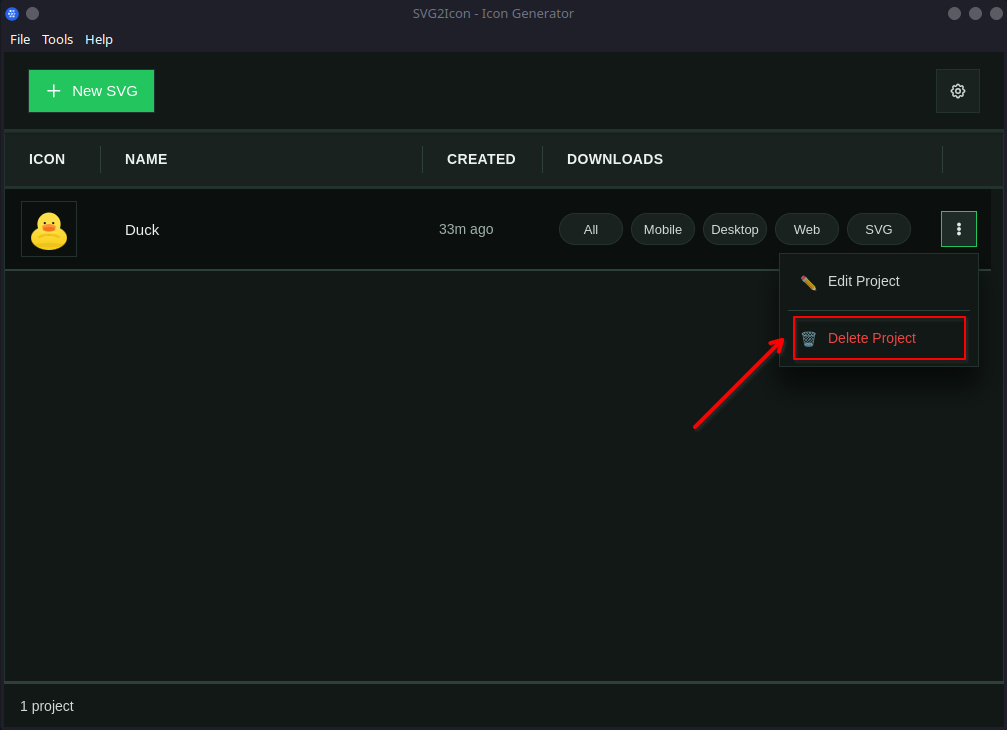Screen dimensions: 1007x730
Task: Select the duck project thumbnail icon
Action: pos(48,228)
